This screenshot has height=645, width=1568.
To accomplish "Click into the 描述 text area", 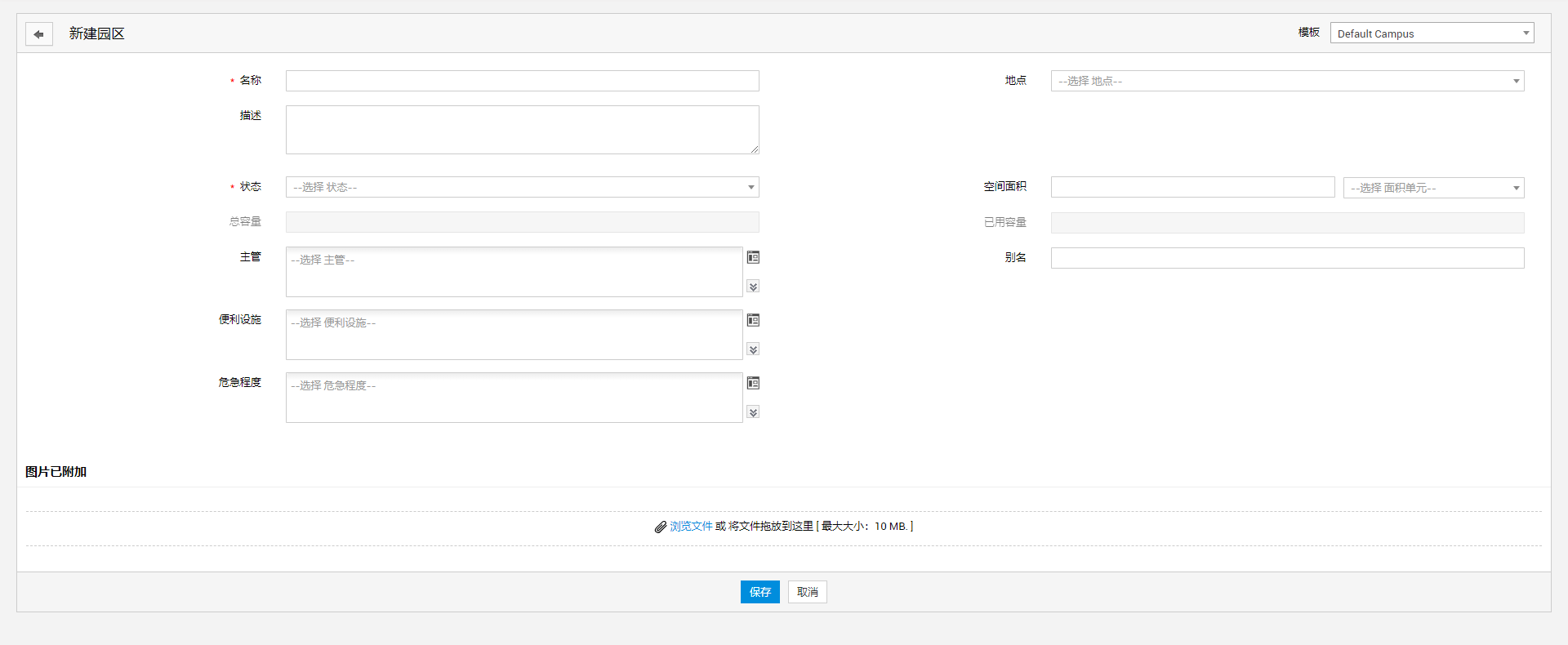I will [522, 130].
